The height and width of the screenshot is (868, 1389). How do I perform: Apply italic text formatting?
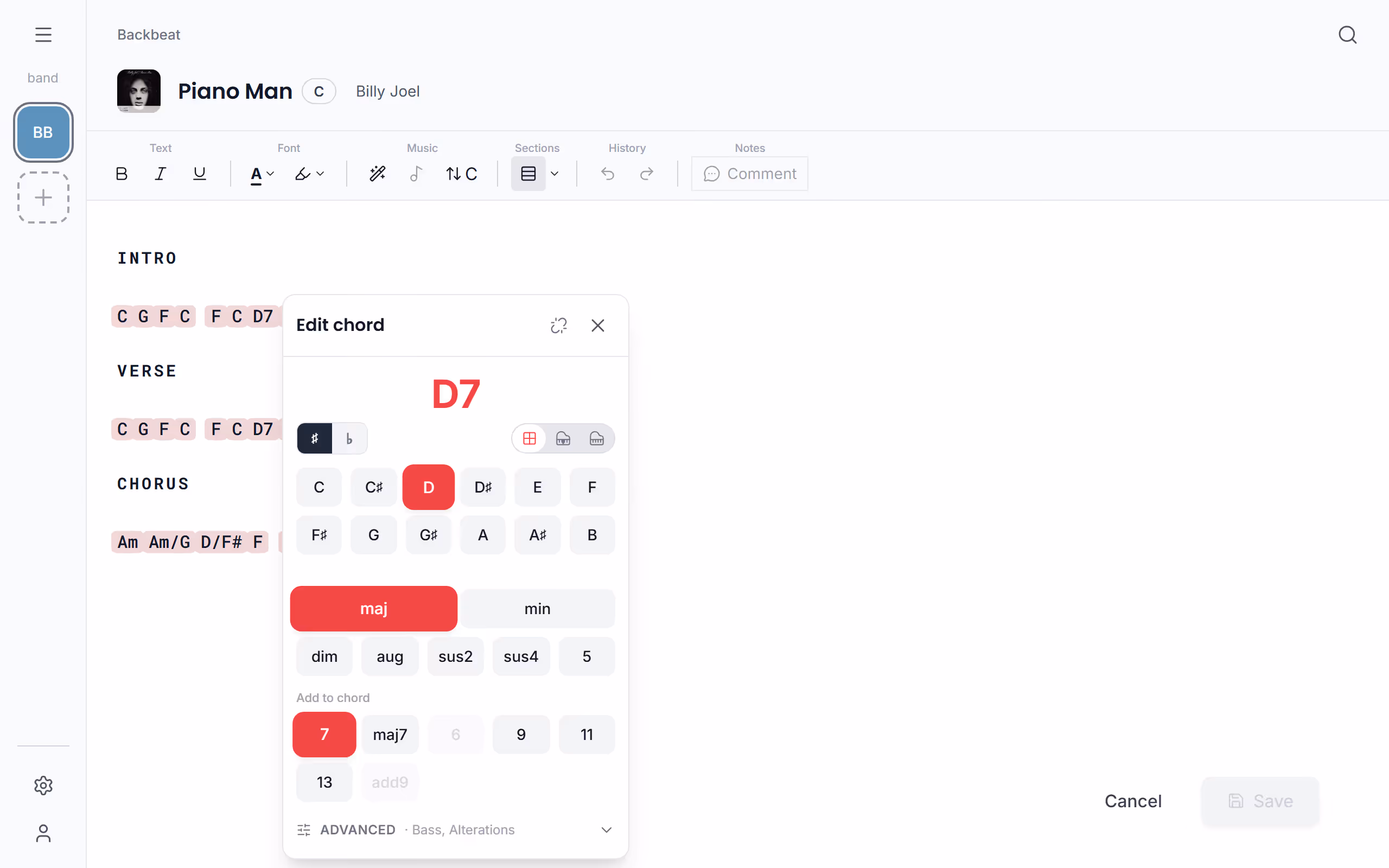pyautogui.click(x=161, y=174)
